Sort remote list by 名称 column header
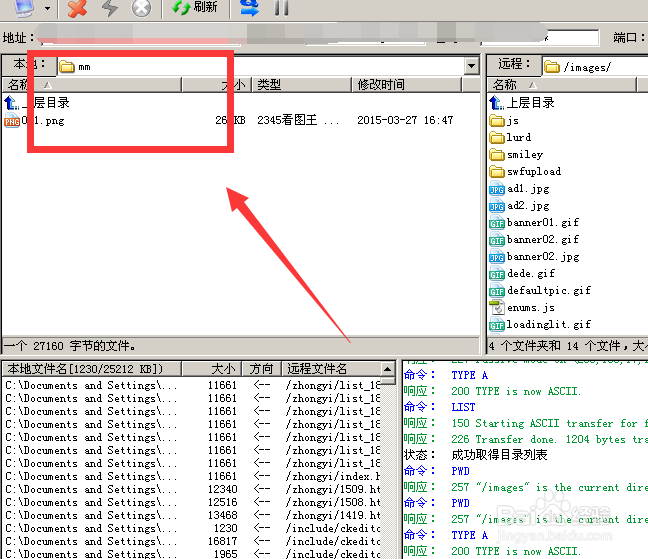 pos(561,85)
